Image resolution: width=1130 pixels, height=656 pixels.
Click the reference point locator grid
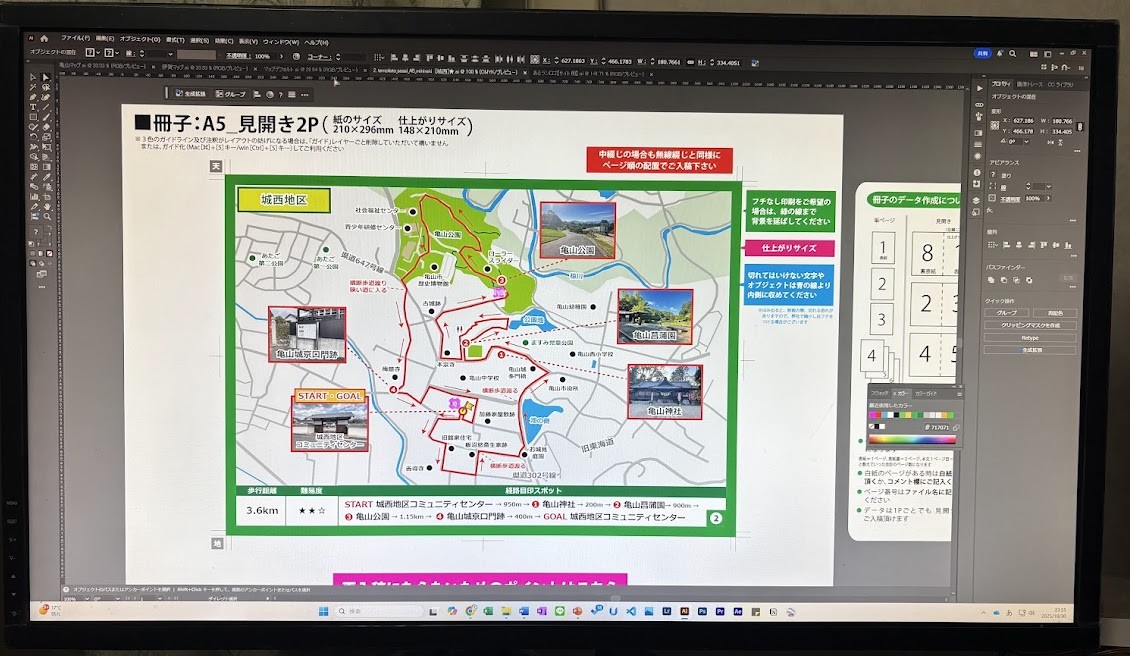coord(996,126)
